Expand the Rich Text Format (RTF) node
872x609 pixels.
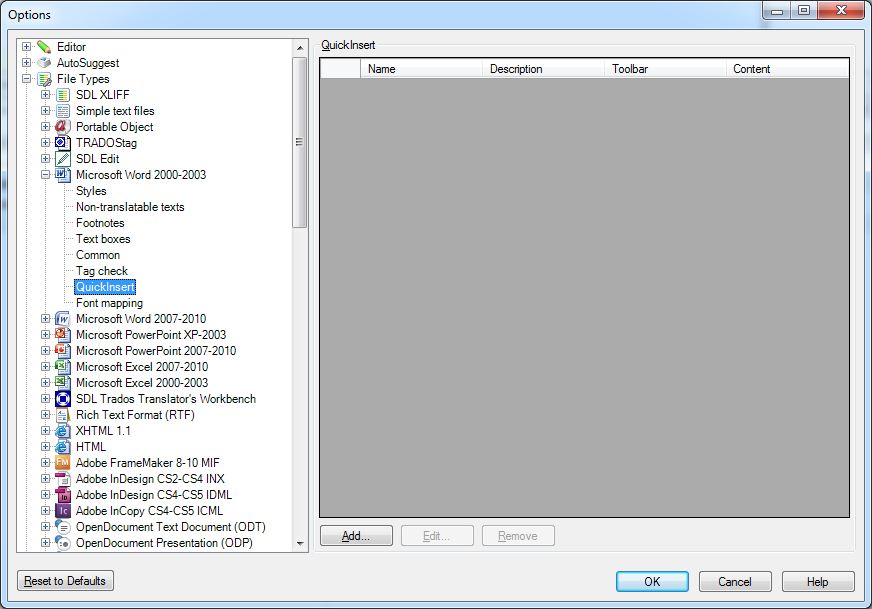click(x=46, y=415)
